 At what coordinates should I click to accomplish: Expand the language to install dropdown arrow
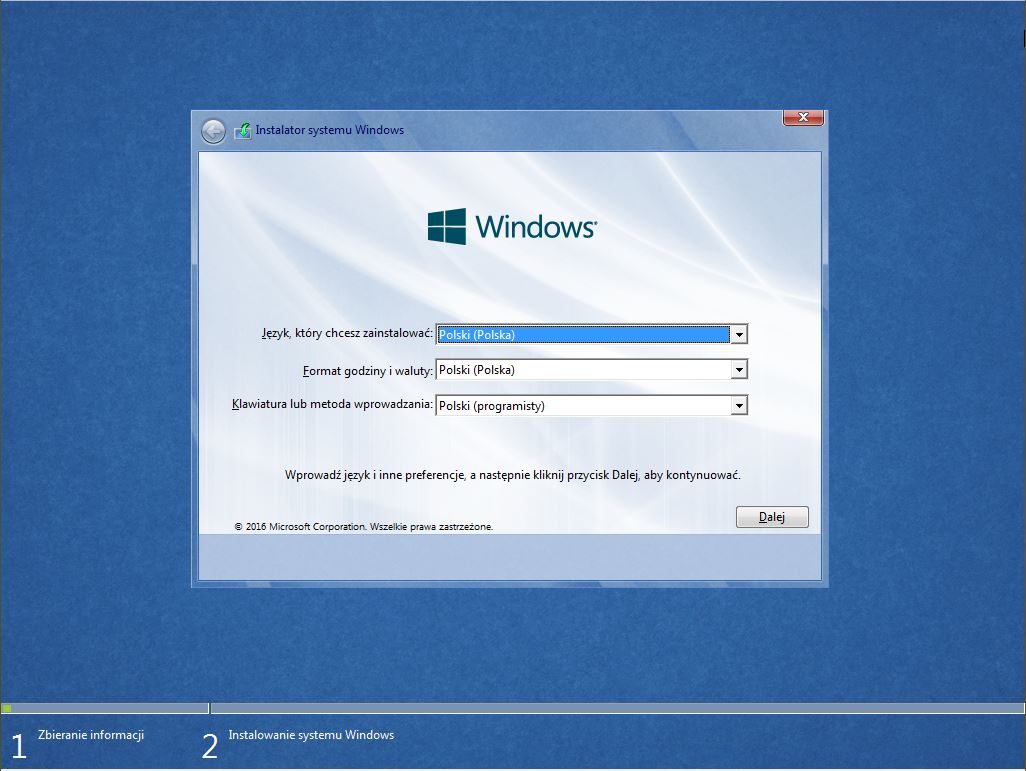(739, 335)
